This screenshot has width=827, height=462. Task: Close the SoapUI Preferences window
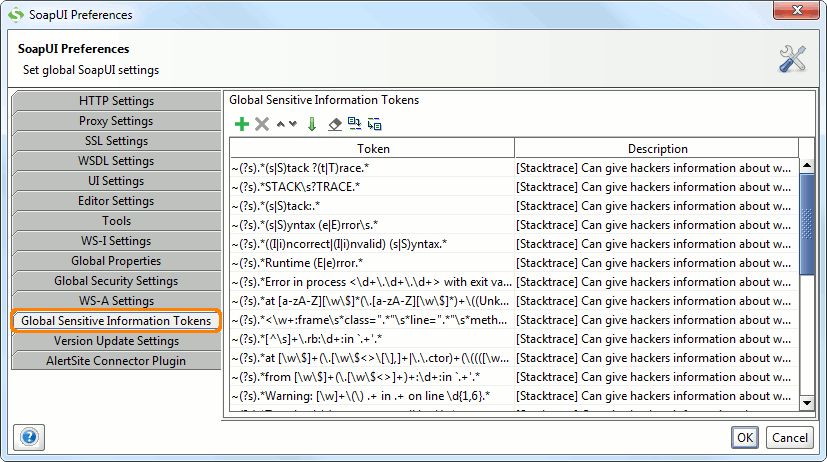click(x=796, y=10)
